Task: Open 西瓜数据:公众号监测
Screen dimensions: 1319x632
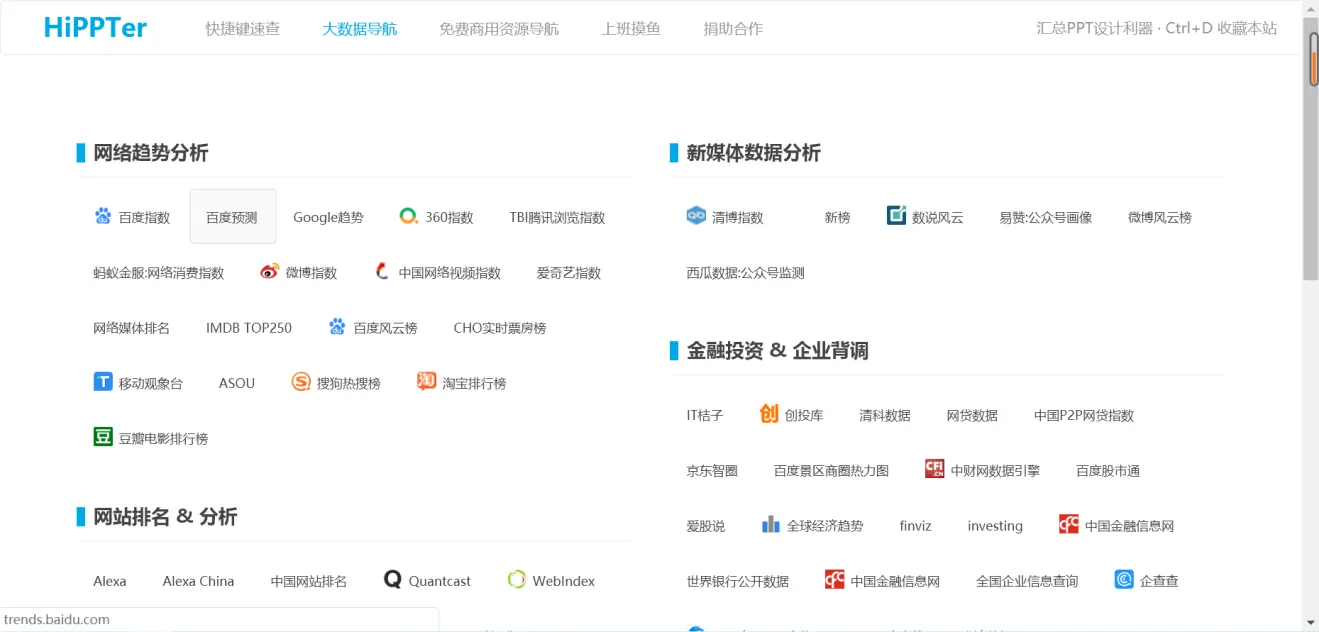Action: [746, 272]
